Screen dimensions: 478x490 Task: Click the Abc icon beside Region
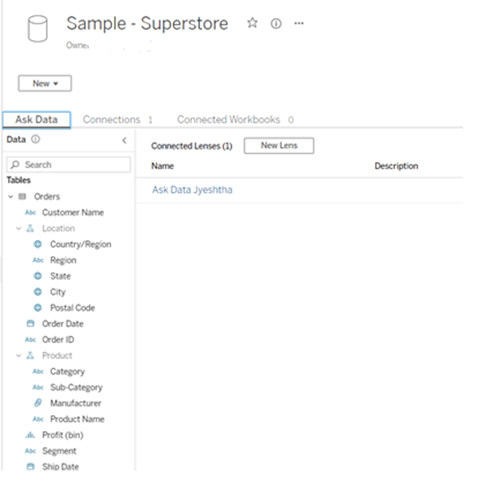(x=38, y=260)
